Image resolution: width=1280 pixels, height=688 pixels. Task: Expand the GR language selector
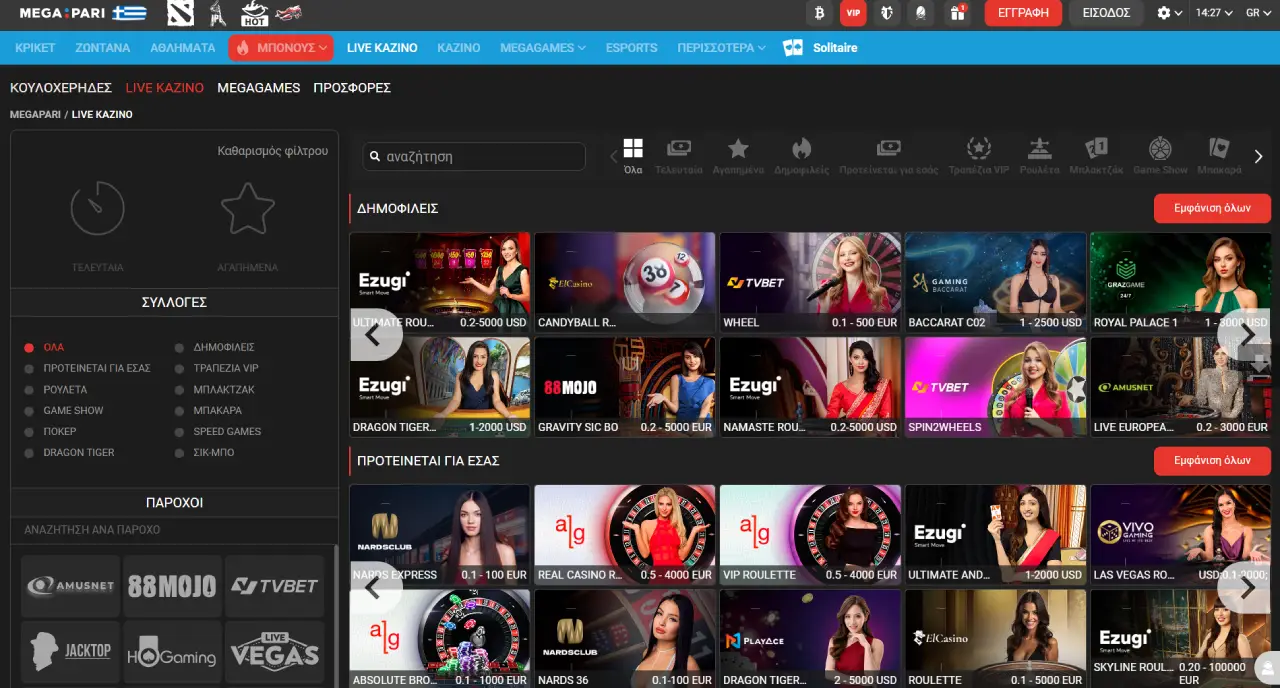coord(1258,13)
